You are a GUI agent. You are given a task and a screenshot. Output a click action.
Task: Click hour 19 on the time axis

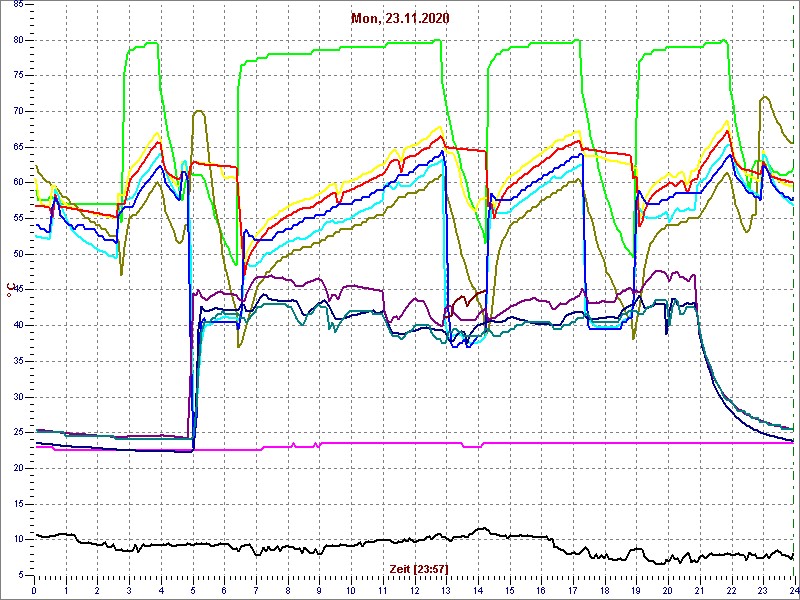pos(635,590)
